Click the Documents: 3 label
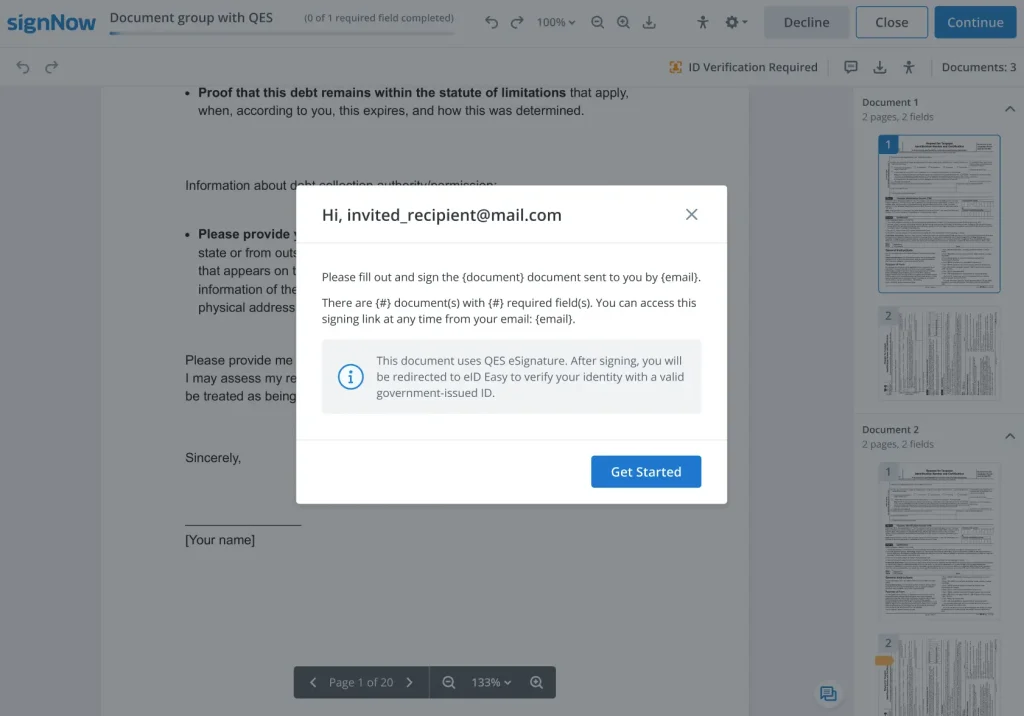Viewport: 1024px width, 716px height. coord(978,67)
